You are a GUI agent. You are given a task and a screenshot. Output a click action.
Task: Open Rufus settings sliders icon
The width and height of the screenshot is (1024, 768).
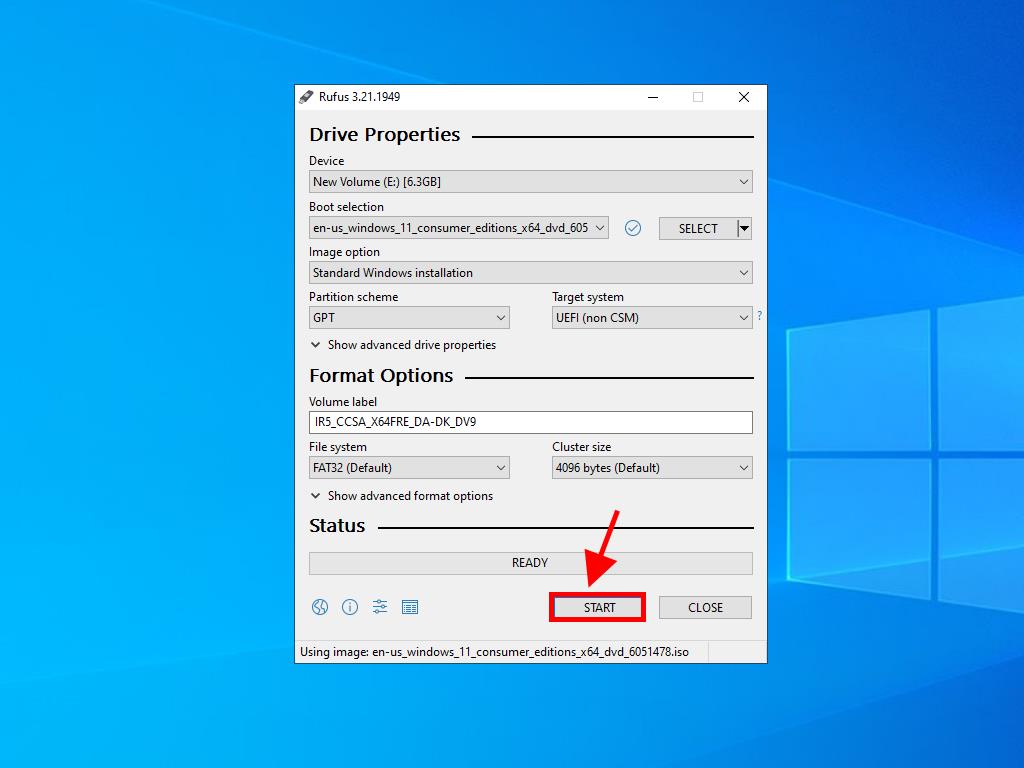coord(380,607)
